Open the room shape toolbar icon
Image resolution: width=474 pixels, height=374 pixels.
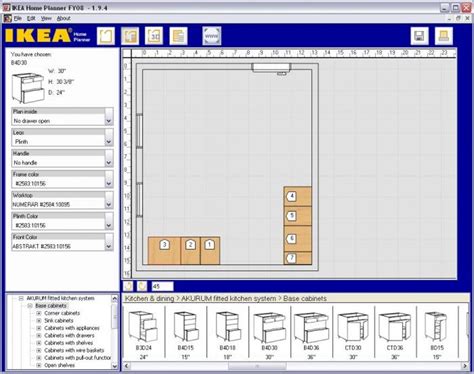click(106, 36)
